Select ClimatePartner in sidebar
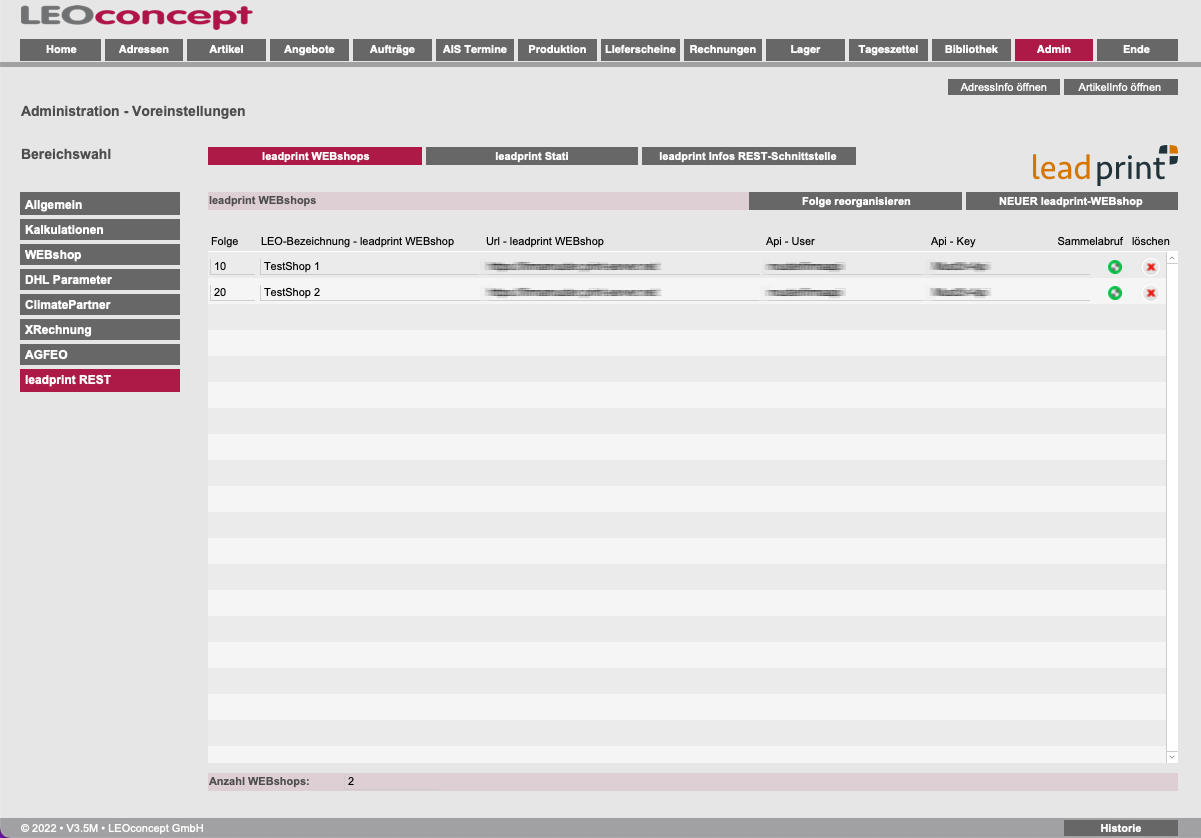Screen dimensions: 1201x838 click(100, 304)
